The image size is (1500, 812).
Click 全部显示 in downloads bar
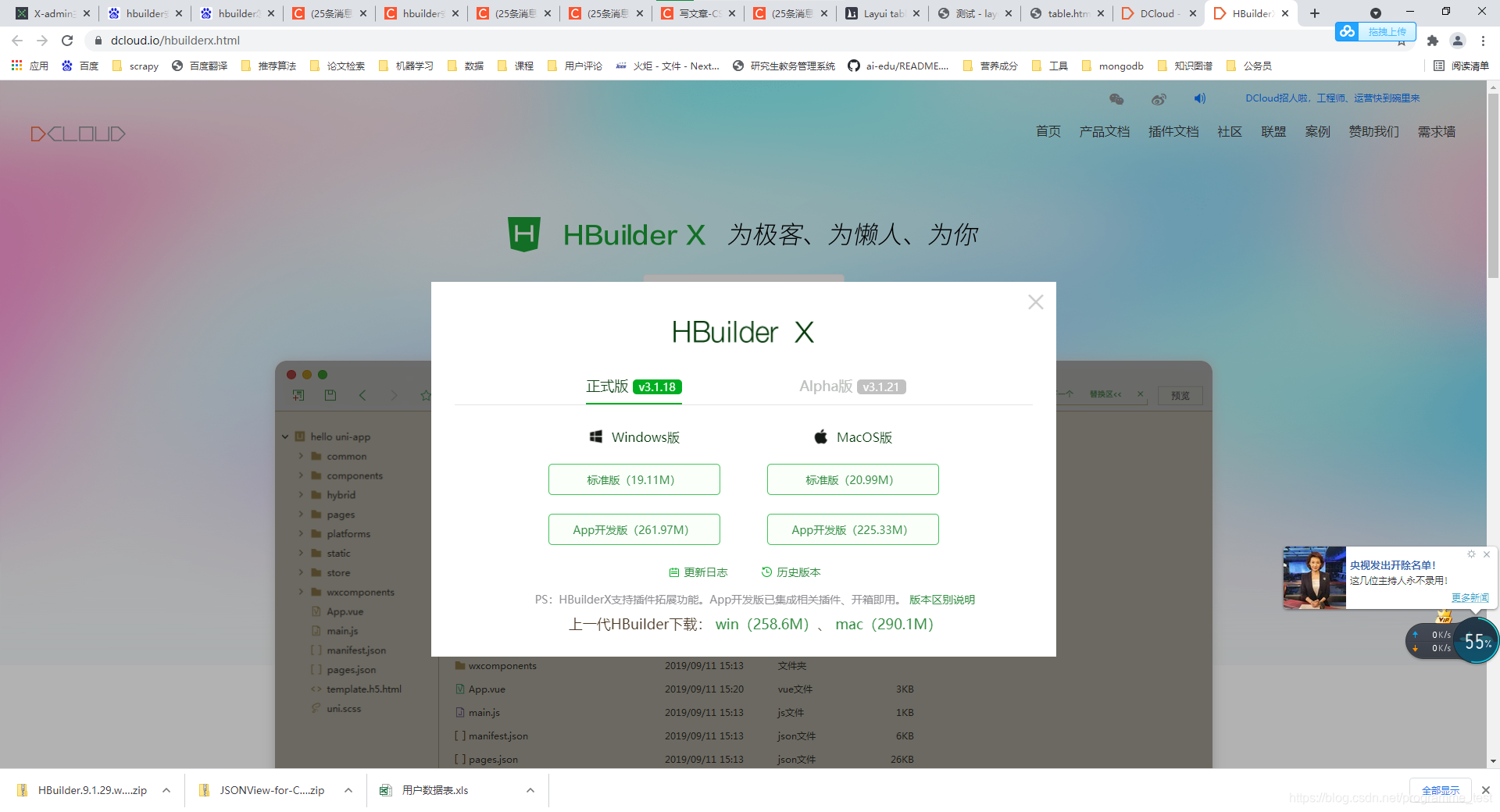click(x=1440, y=790)
